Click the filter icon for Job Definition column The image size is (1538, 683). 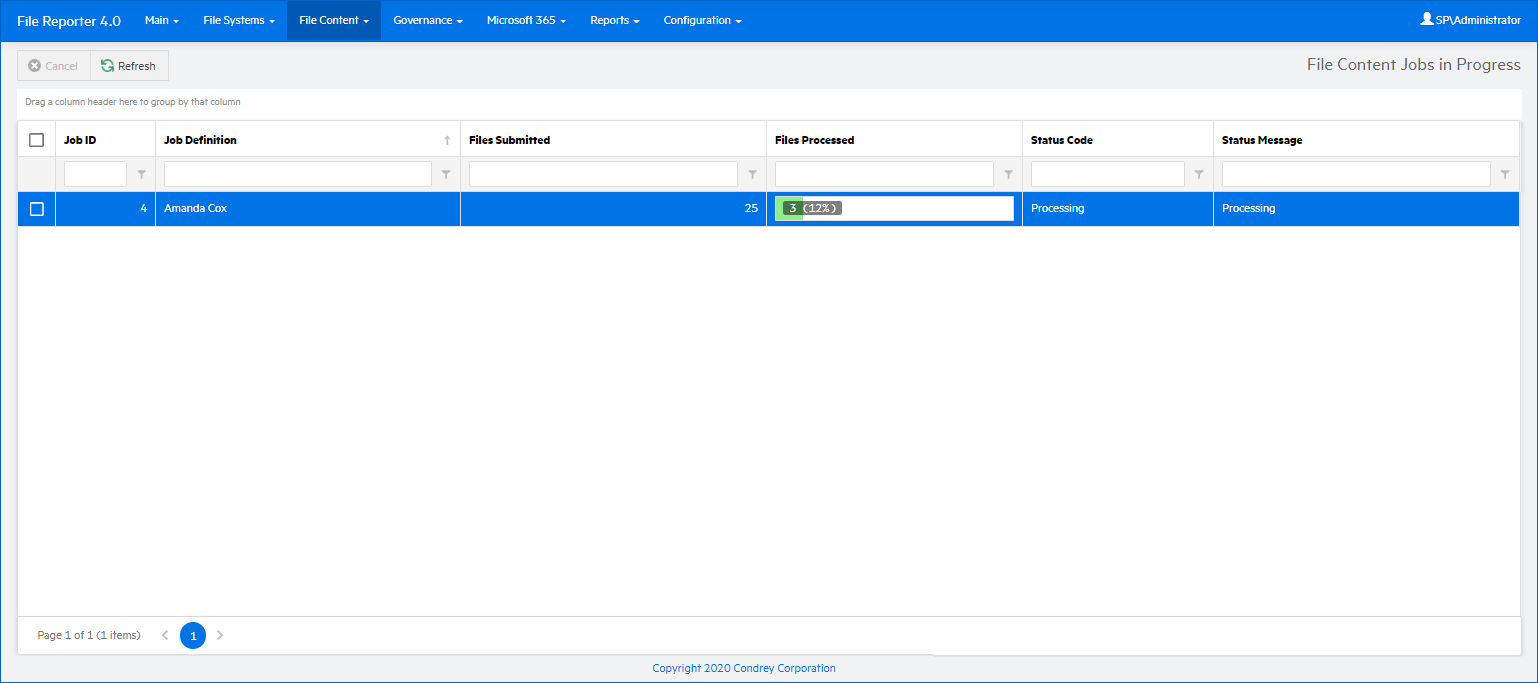pyautogui.click(x=446, y=174)
